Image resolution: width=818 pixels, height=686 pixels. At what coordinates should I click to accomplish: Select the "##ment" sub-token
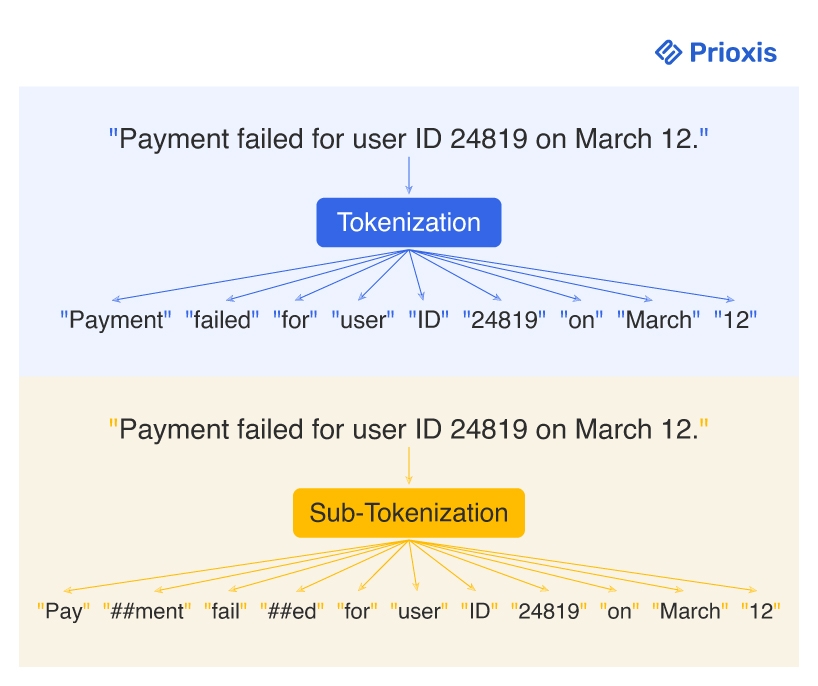point(144,612)
